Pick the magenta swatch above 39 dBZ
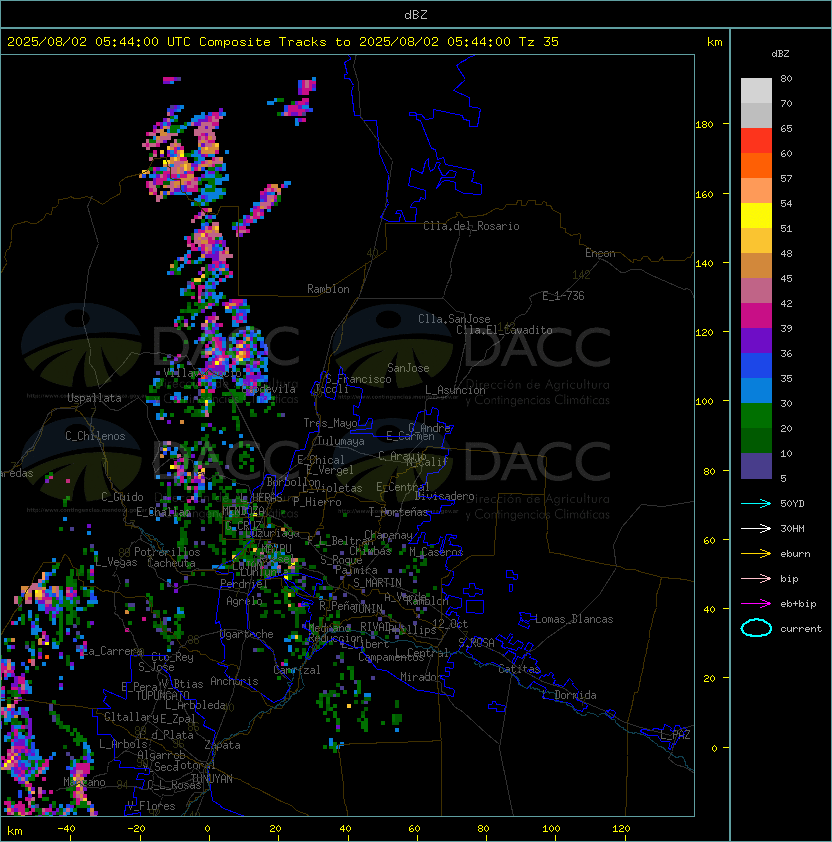Screen dimensions: 832x842 (x=756, y=316)
